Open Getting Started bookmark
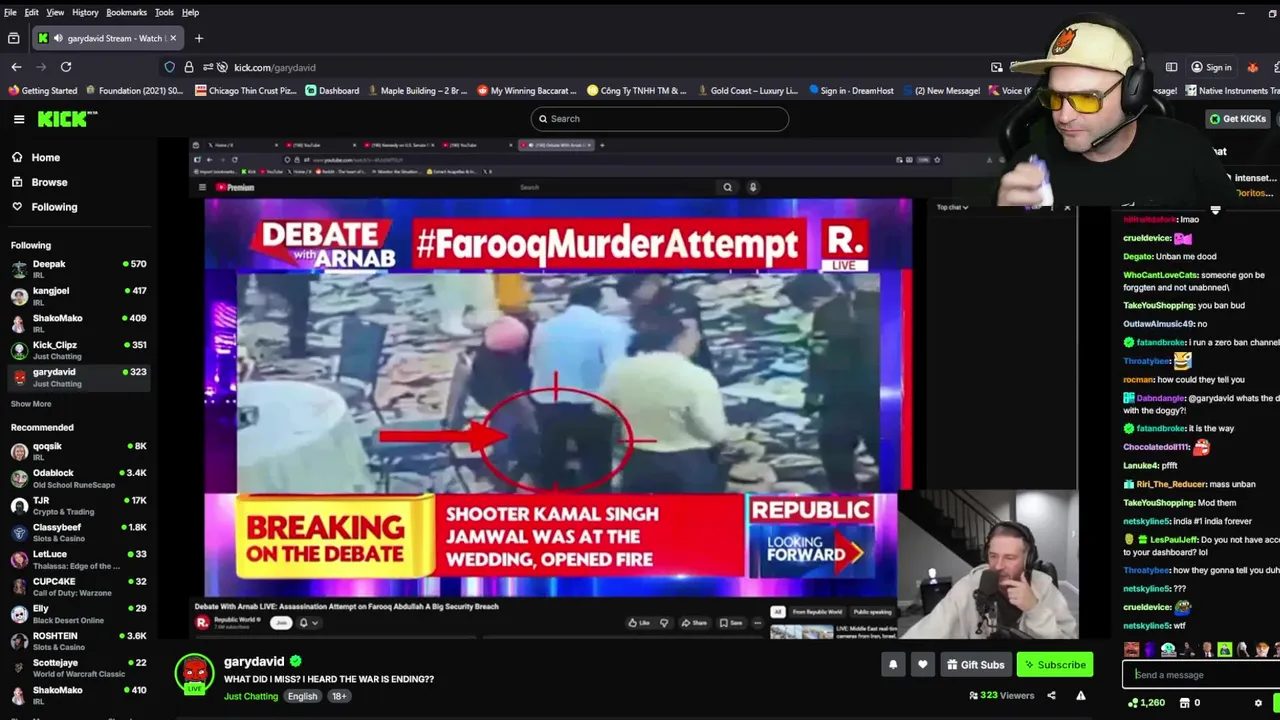Image resolution: width=1280 pixels, height=720 pixels. pyautogui.click(x=43, y=90)
